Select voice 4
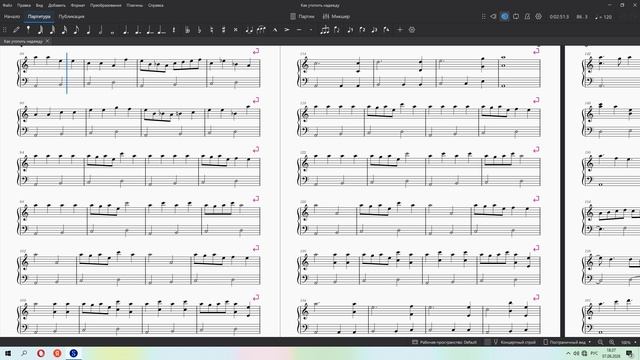The image size is (640, 360). (386, 29)
